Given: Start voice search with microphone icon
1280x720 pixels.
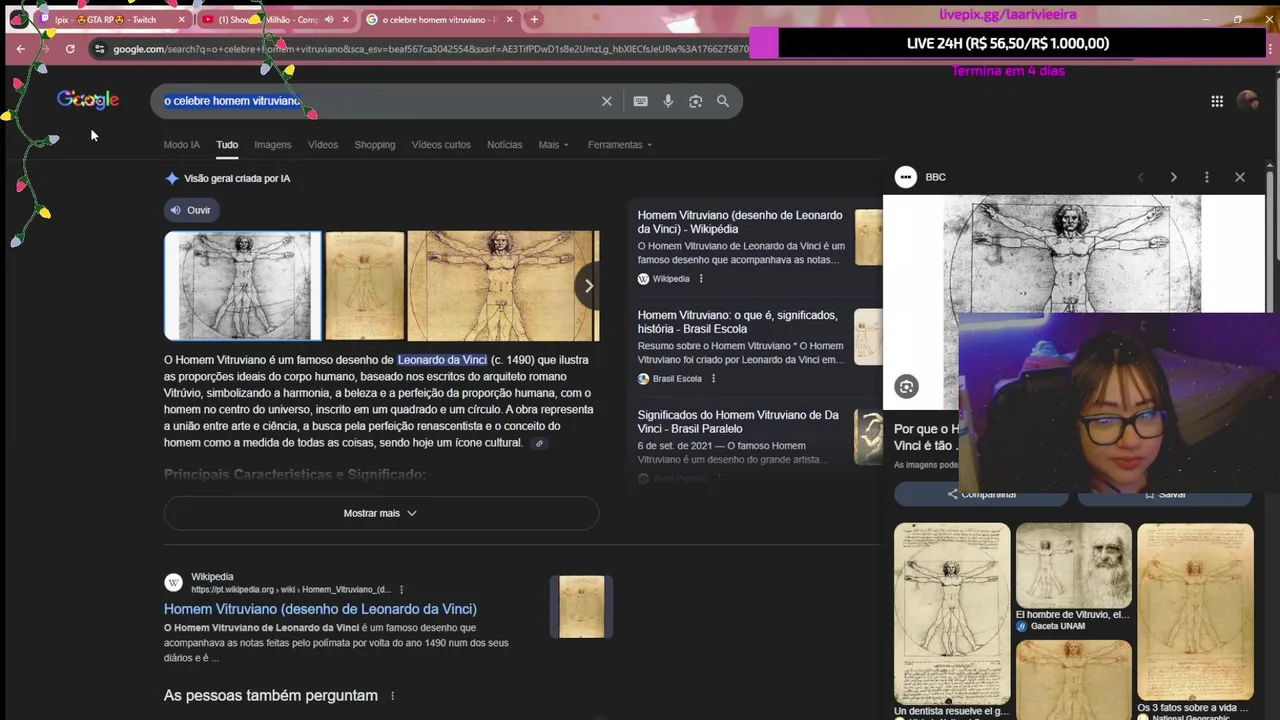Looking at the screenshot, I should tap(668, 101).
